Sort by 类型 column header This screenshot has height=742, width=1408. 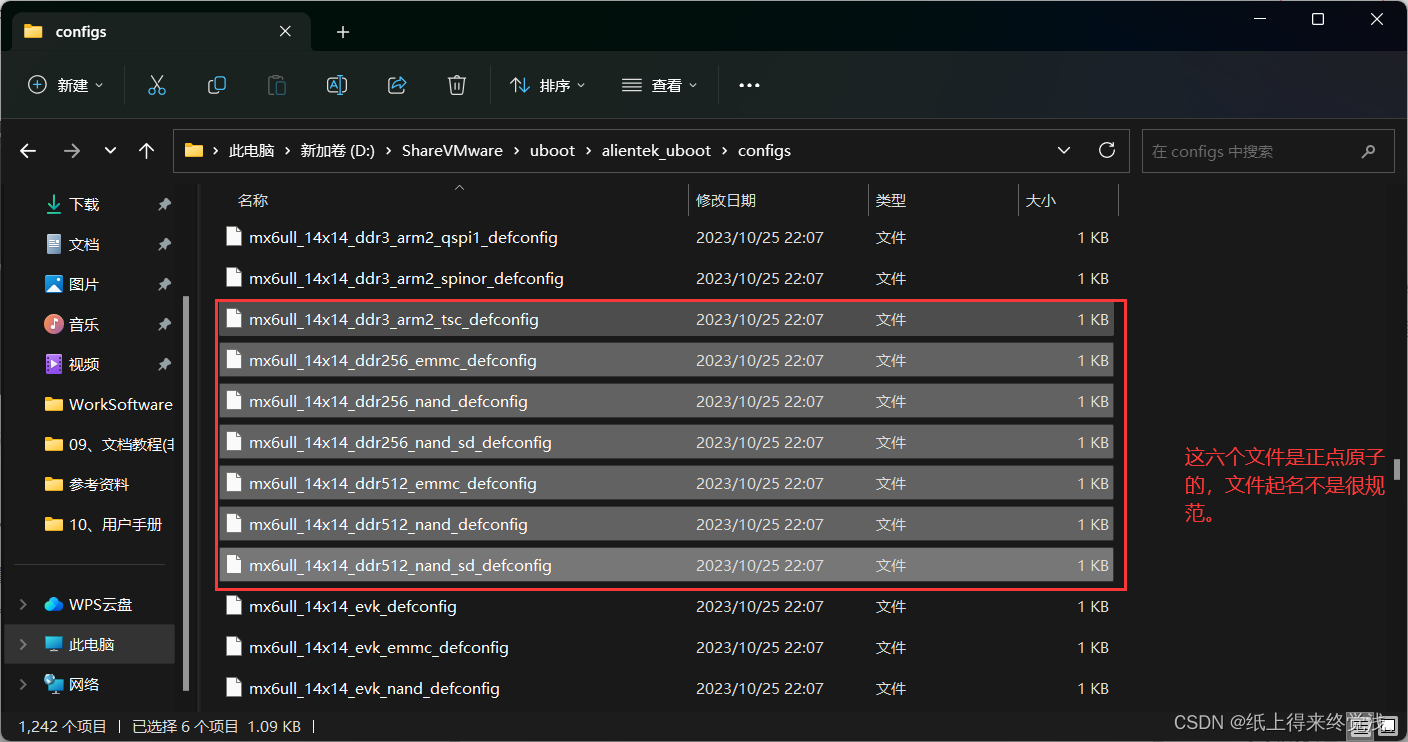891,200
